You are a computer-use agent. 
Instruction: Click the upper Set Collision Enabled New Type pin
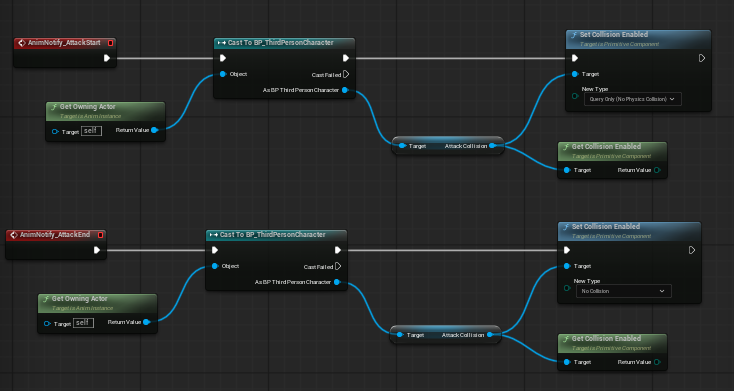[575, 96]
